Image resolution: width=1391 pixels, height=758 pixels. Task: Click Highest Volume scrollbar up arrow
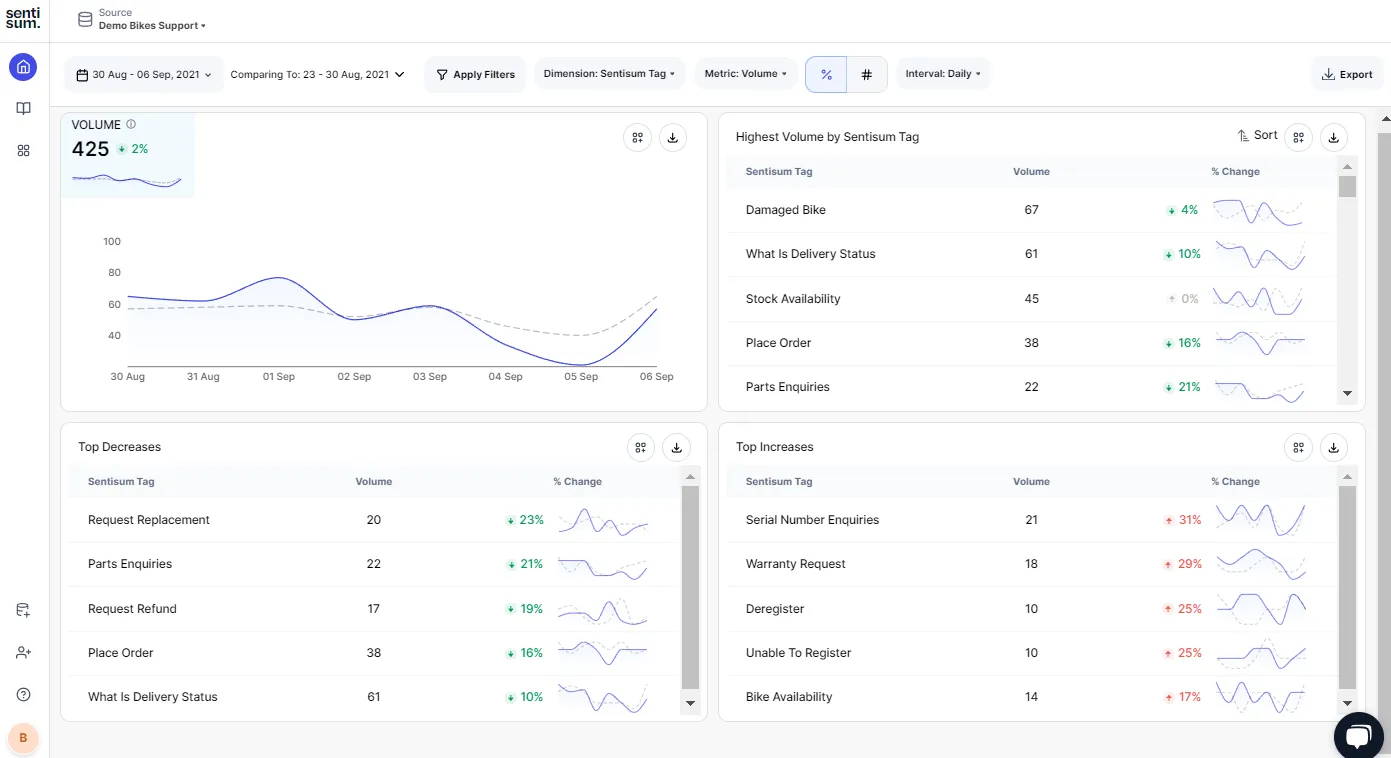point(1347,167)
